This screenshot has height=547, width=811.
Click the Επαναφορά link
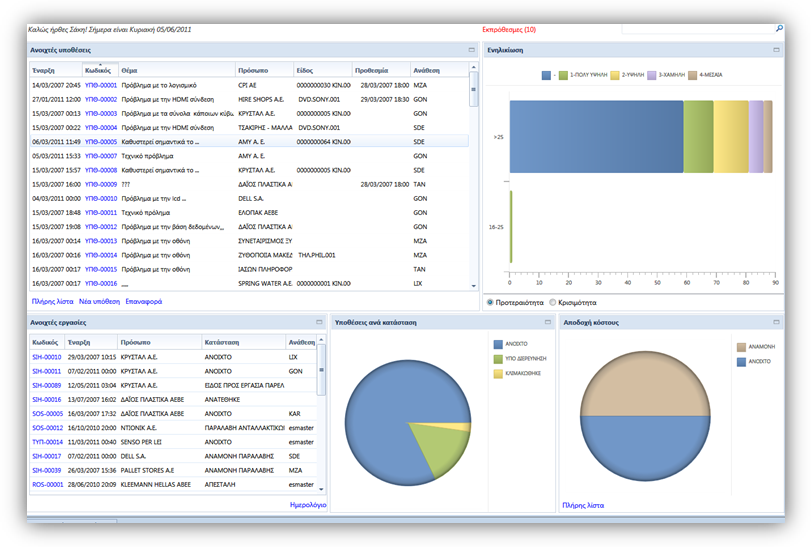click(144, 301)
